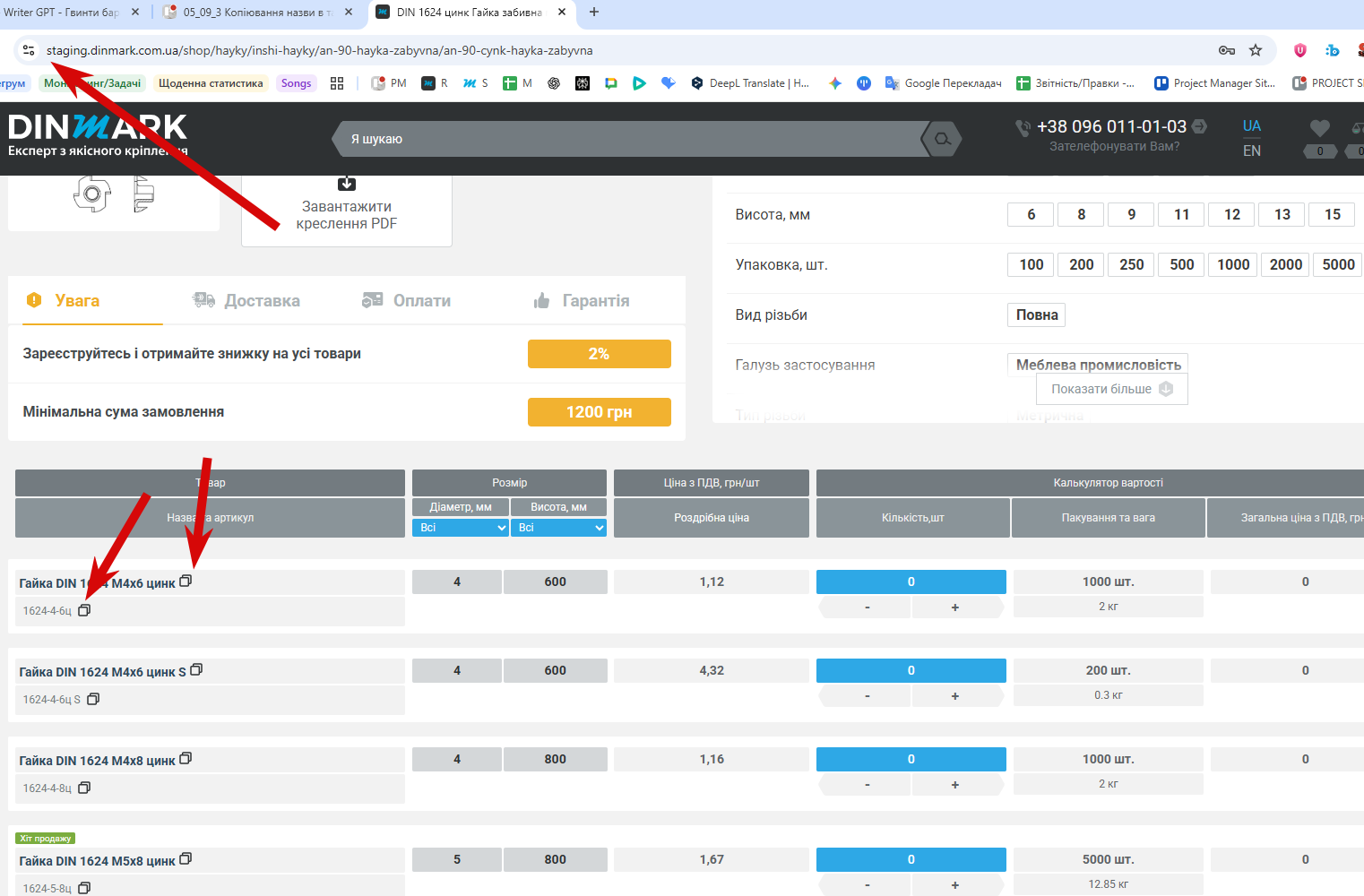Click the hexagonal search magnifier icon
Image resolution: width=1364 pixels, height=896 pixels.
coord(942,139)
